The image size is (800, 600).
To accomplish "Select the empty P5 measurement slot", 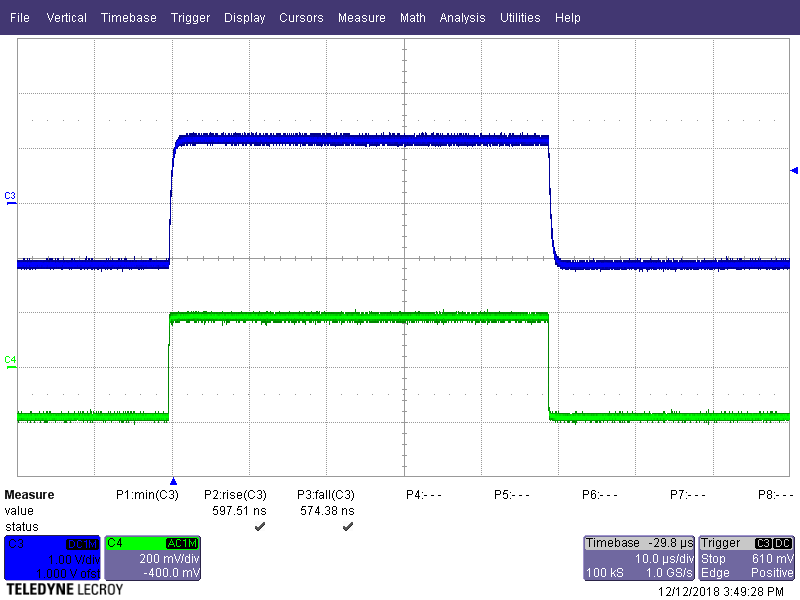I will click(x=512, y=495).
